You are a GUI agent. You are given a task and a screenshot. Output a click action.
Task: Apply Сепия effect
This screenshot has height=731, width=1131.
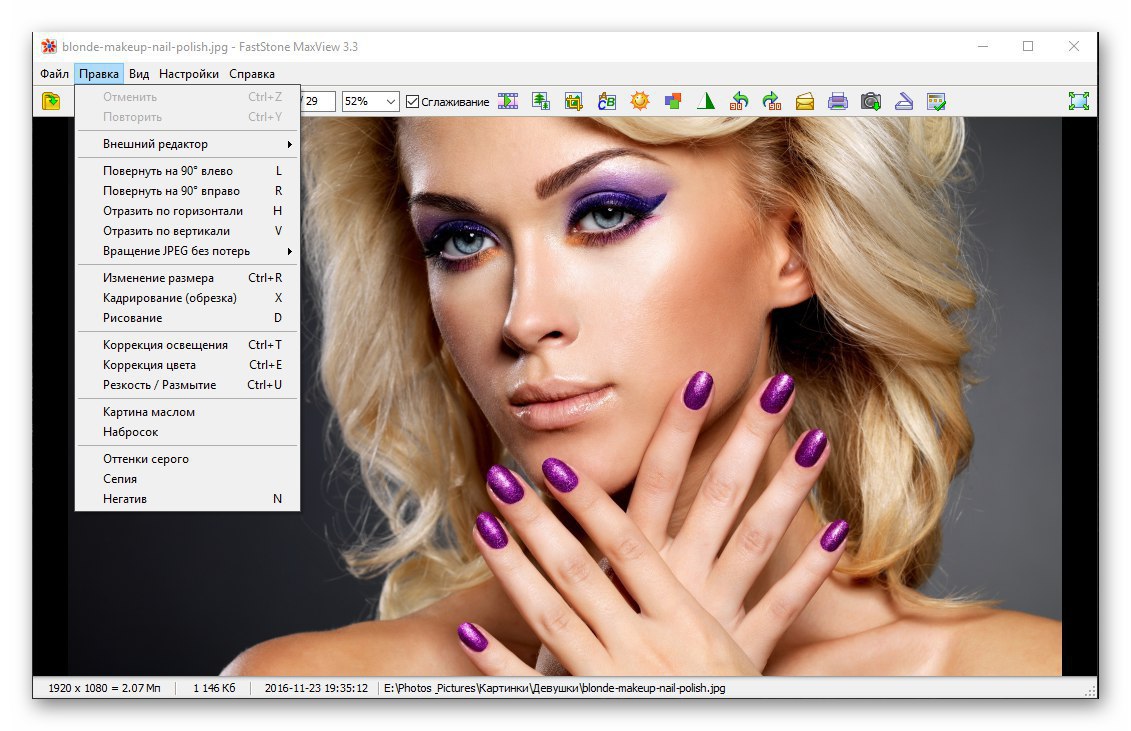tap(188, 479)
